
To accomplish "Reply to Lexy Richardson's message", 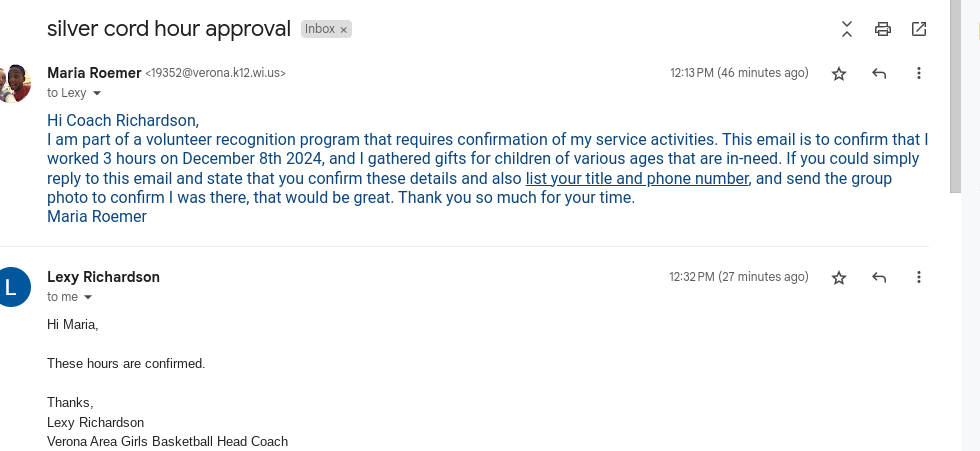I will click(x=879, y=277).
